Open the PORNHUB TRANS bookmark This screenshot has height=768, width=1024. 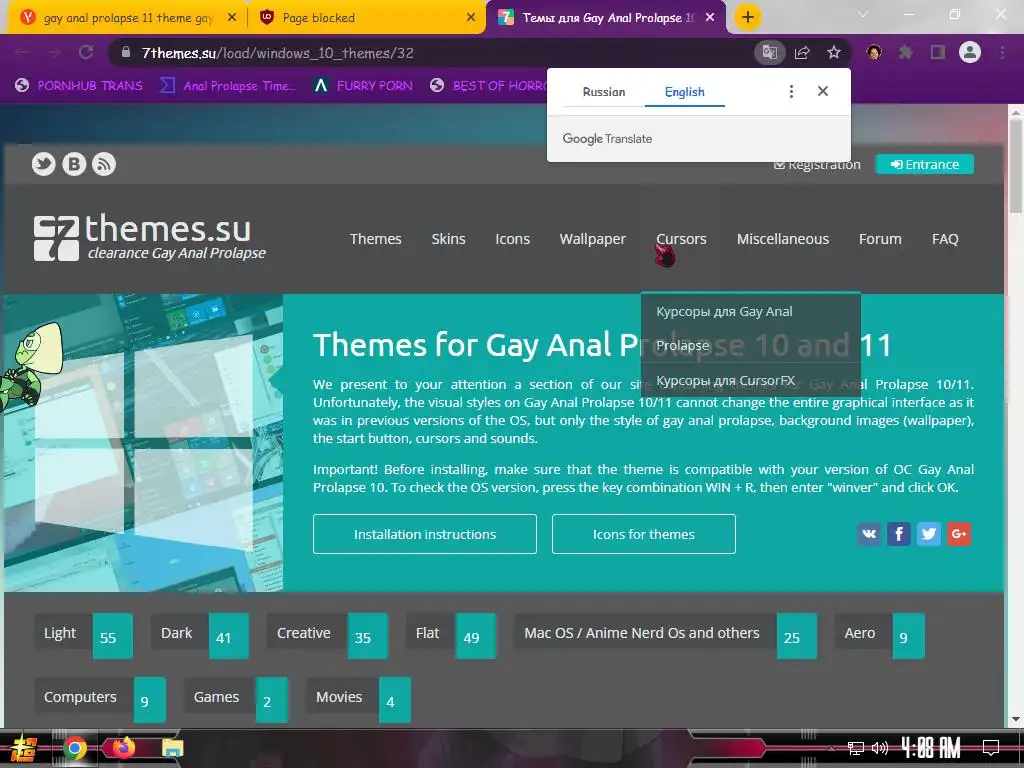(x=79, y=86)
